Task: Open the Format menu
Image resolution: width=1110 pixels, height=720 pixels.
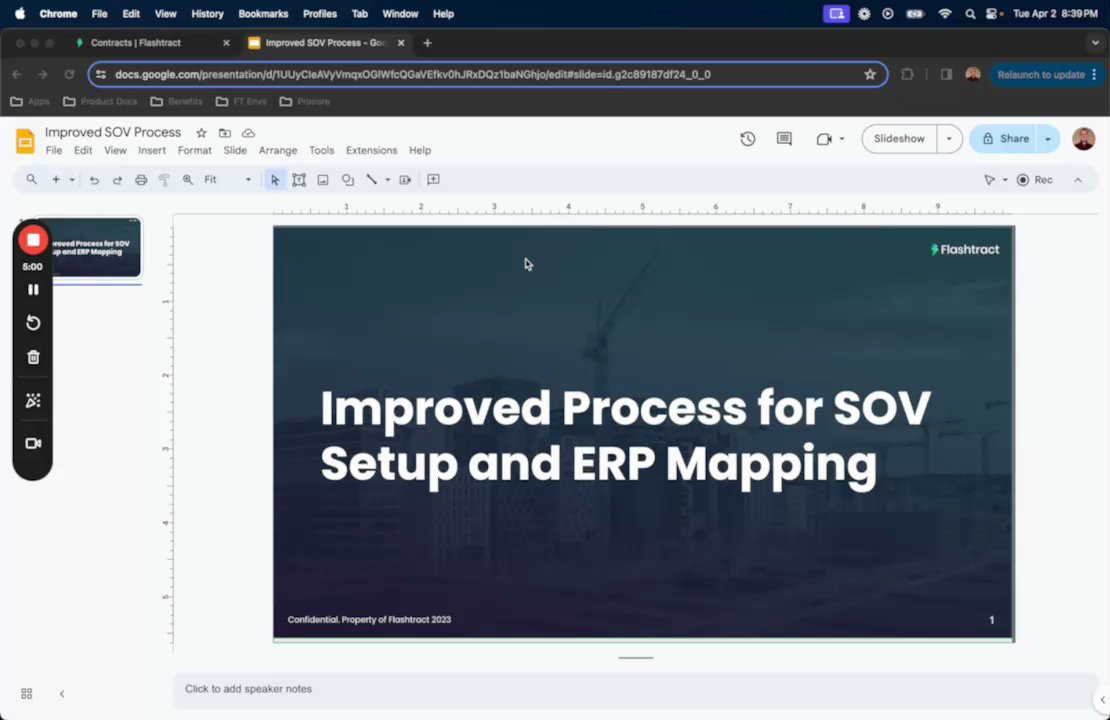Action: click(195, 150)
